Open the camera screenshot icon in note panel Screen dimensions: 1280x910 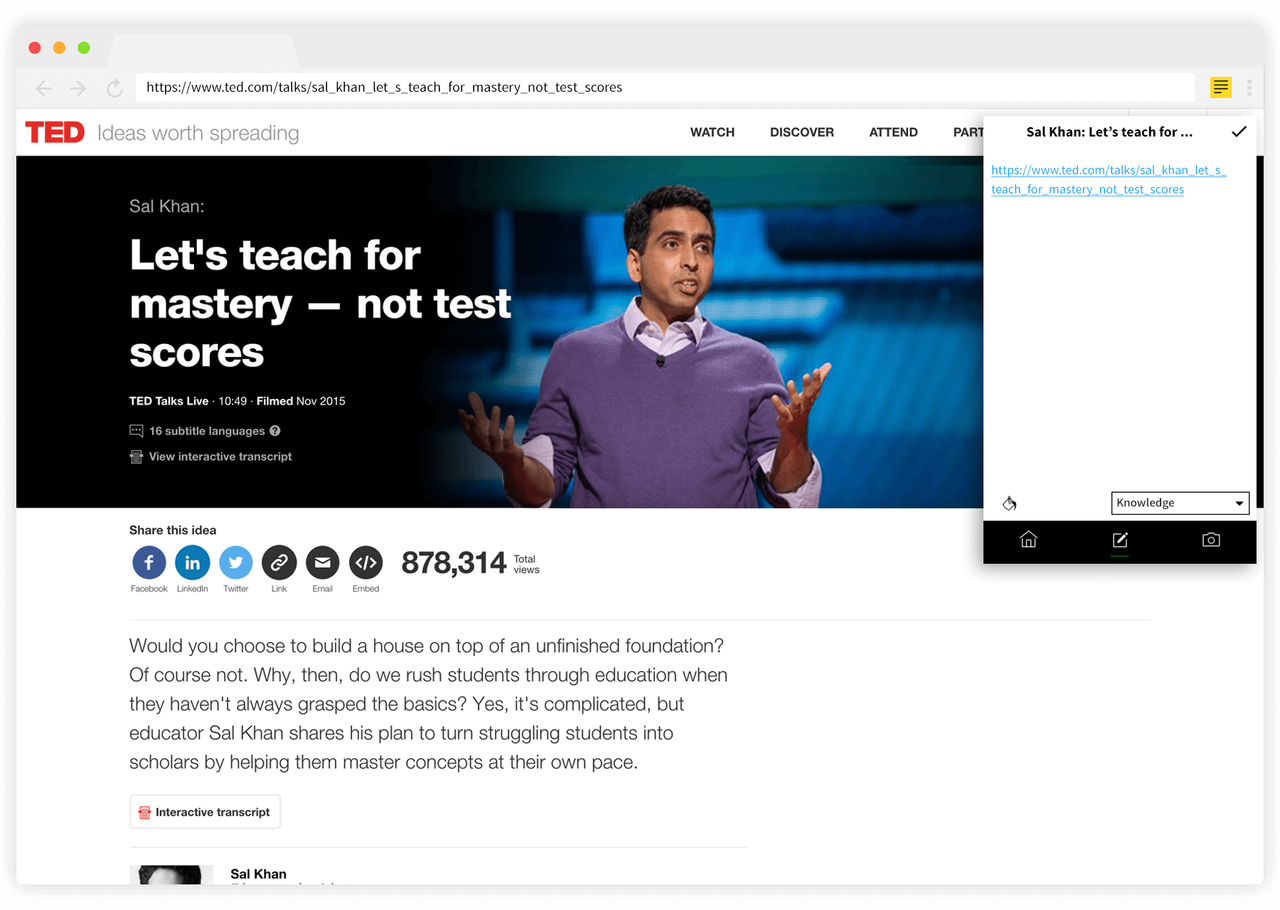[x=1211, y=540]
